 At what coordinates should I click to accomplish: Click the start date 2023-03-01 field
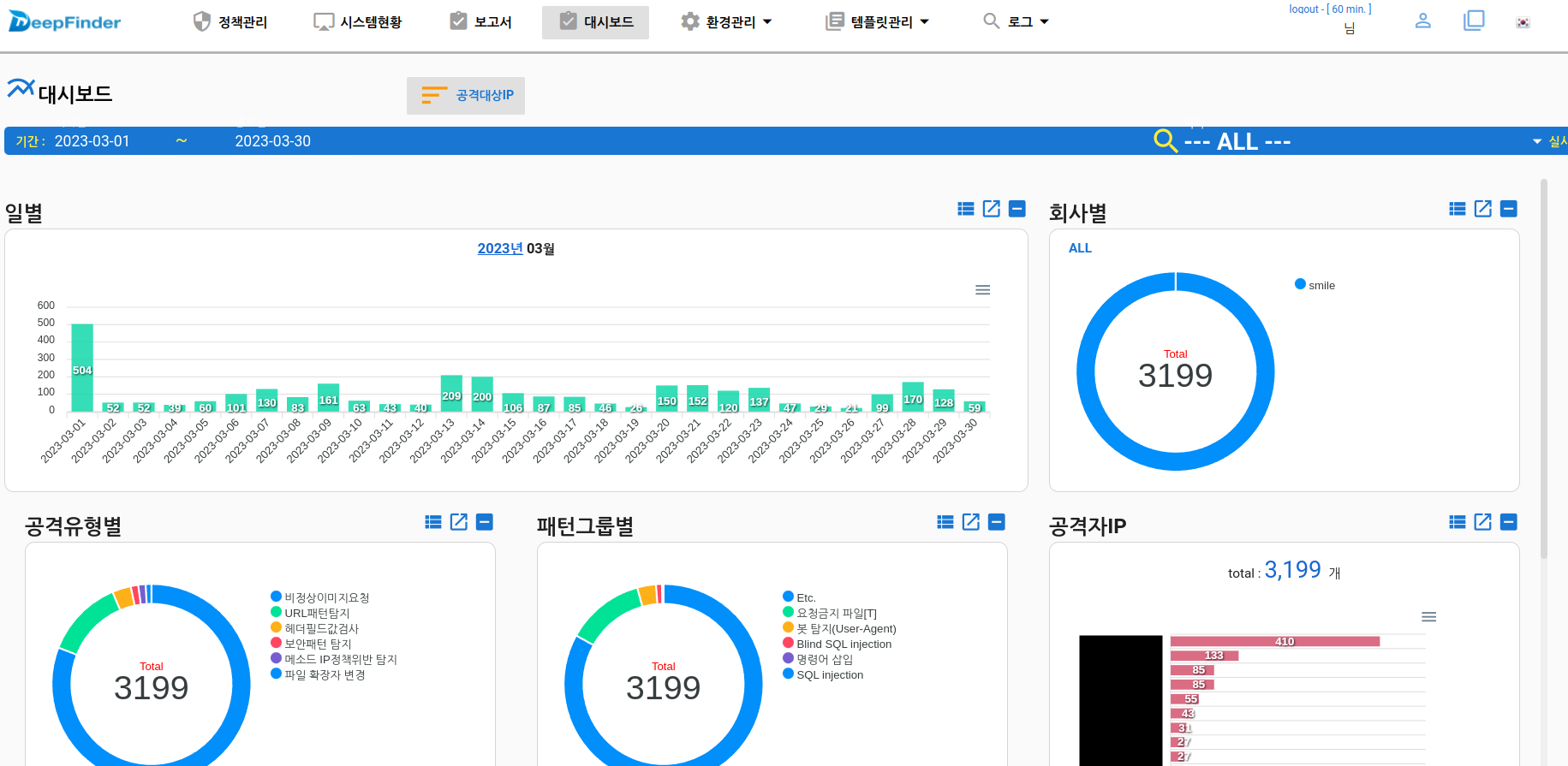pyautogui.click(x=92, y=141)
